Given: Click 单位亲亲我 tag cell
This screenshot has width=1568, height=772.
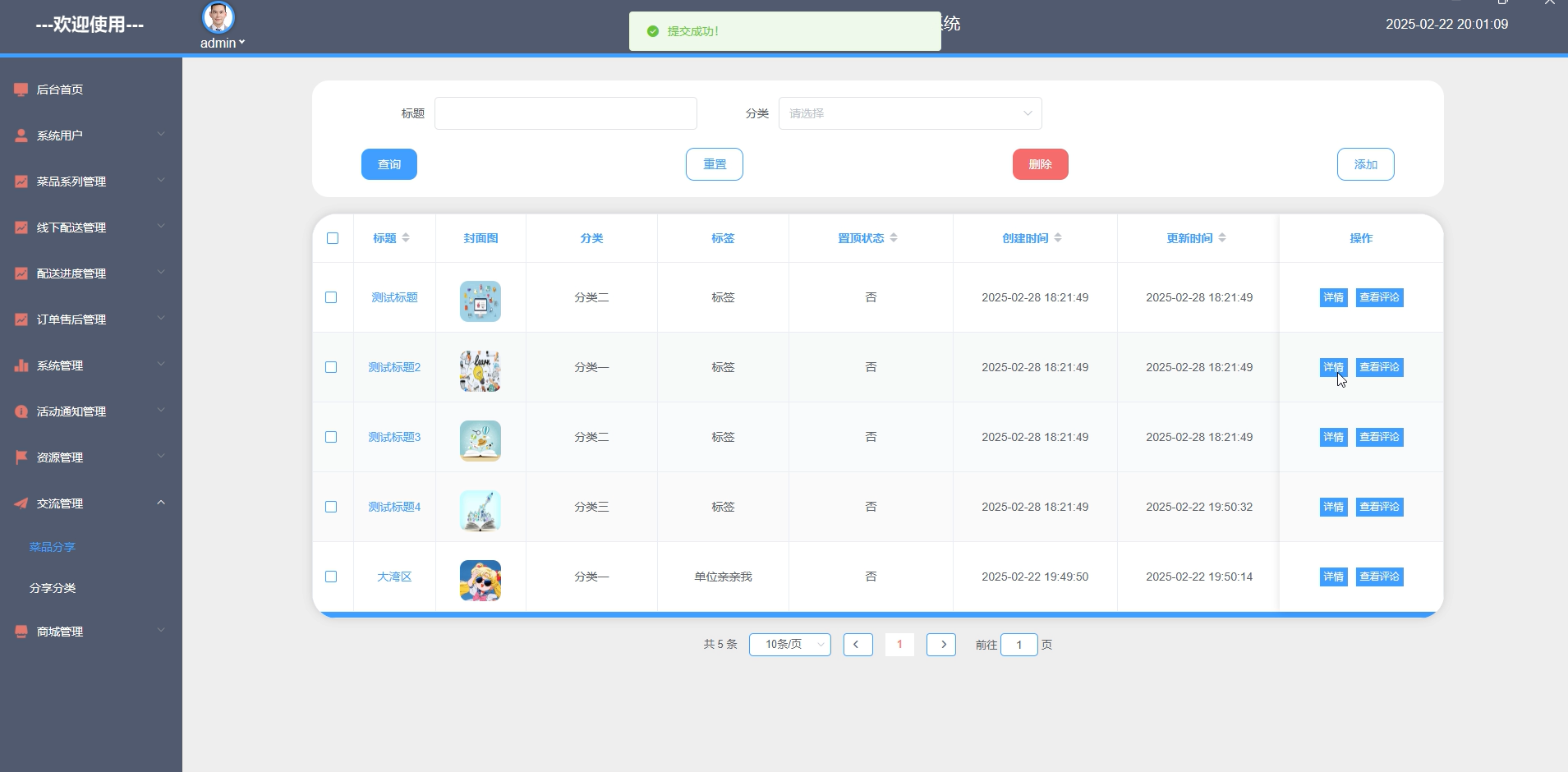Looking at the screenshot, I should click(x=723, y=577).
